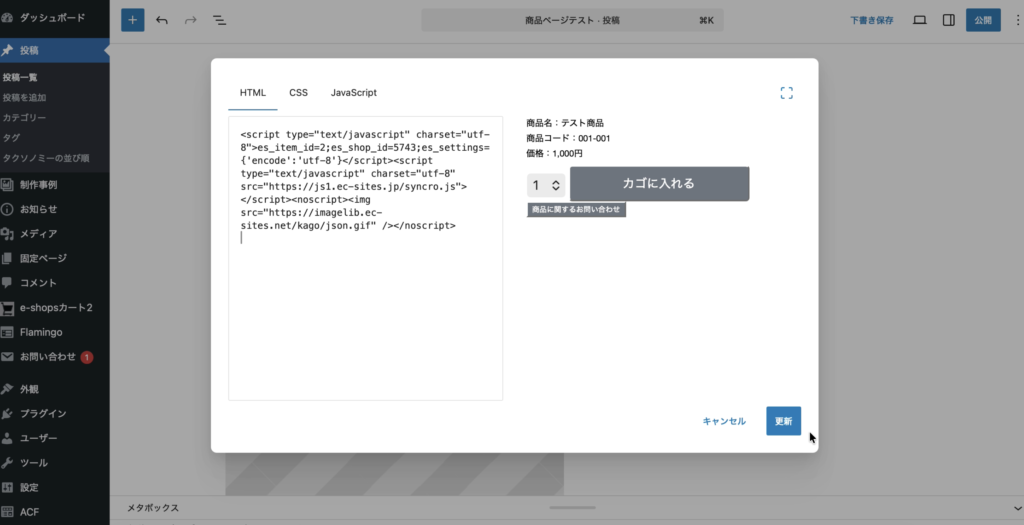Viewport: 1024px width, 525px height.
Task: Click the blue block inserter plus button
Action: [x=133, y=20]
